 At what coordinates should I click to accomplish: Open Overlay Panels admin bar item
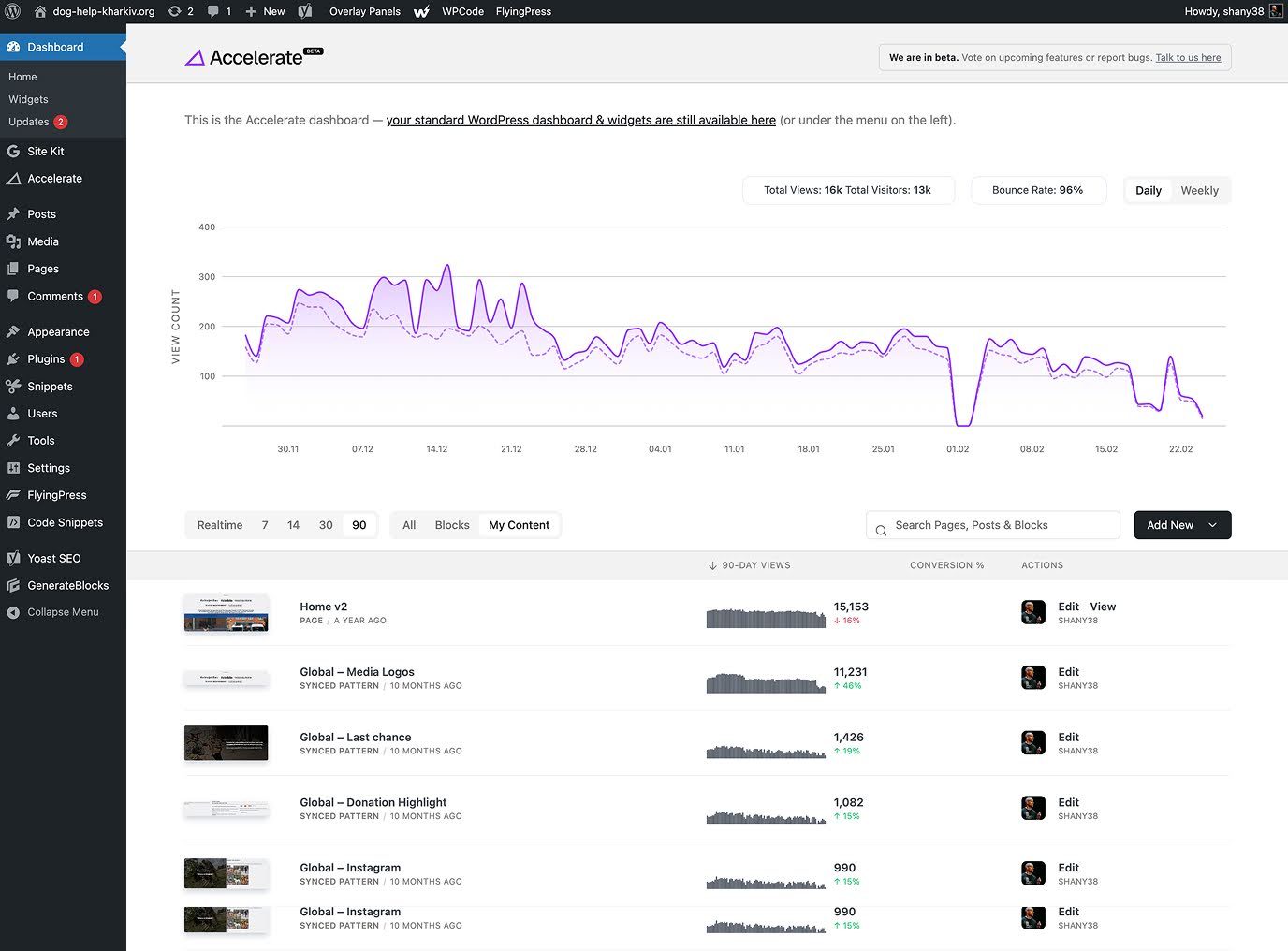click(365, 11)
